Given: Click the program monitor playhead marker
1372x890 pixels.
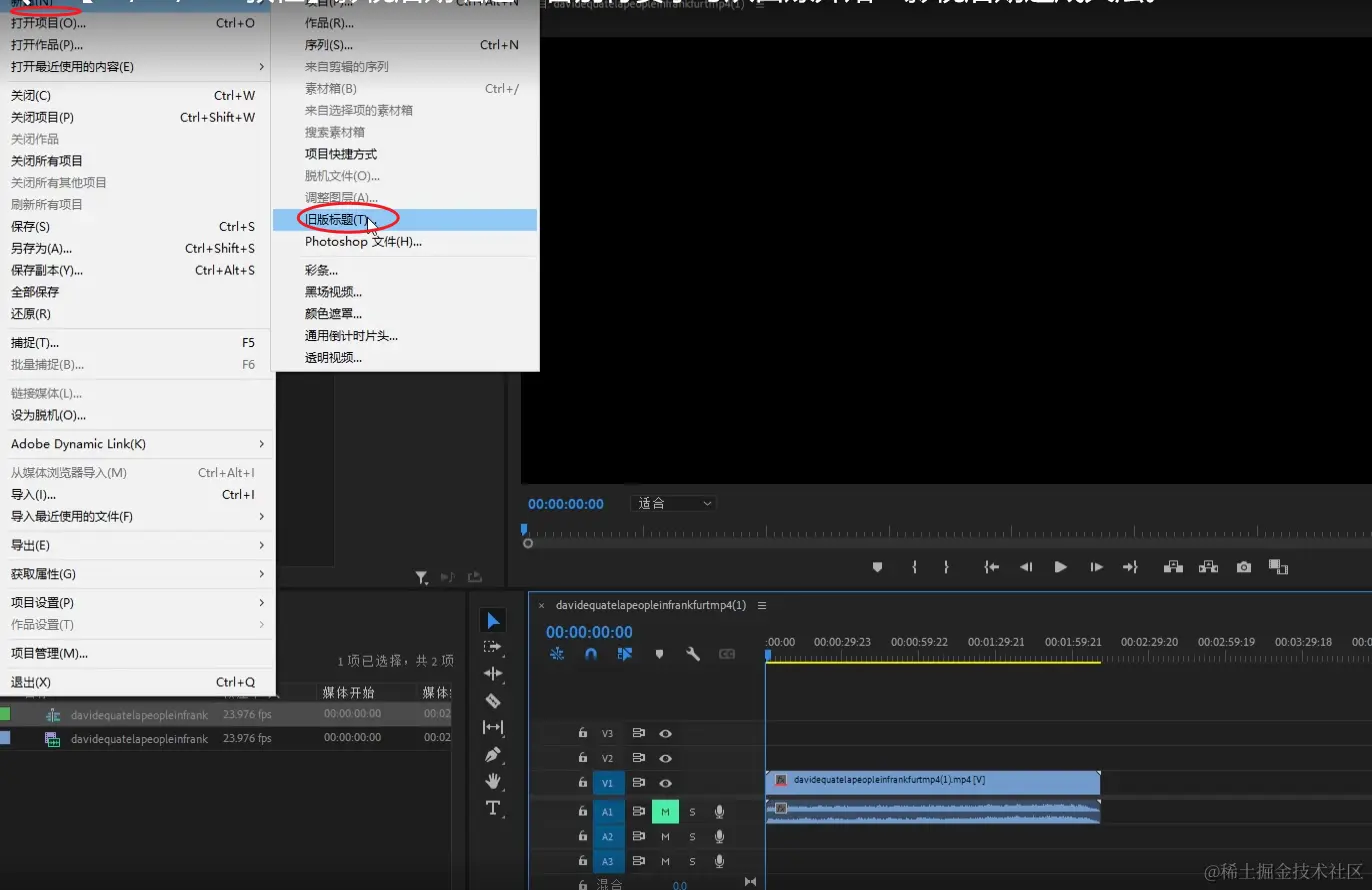Looking at the screenshot, I should 524,530.
